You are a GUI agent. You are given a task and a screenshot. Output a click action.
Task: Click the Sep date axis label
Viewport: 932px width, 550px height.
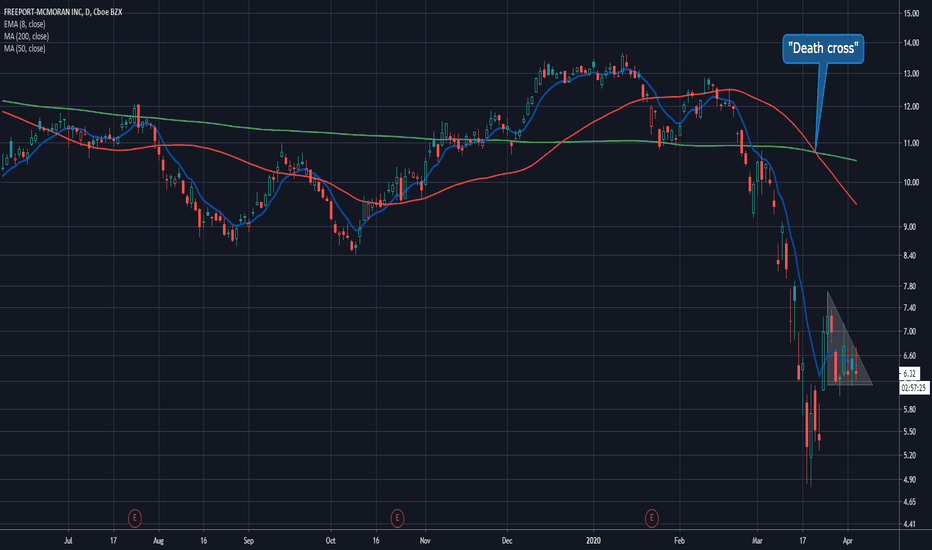(248, 541)
